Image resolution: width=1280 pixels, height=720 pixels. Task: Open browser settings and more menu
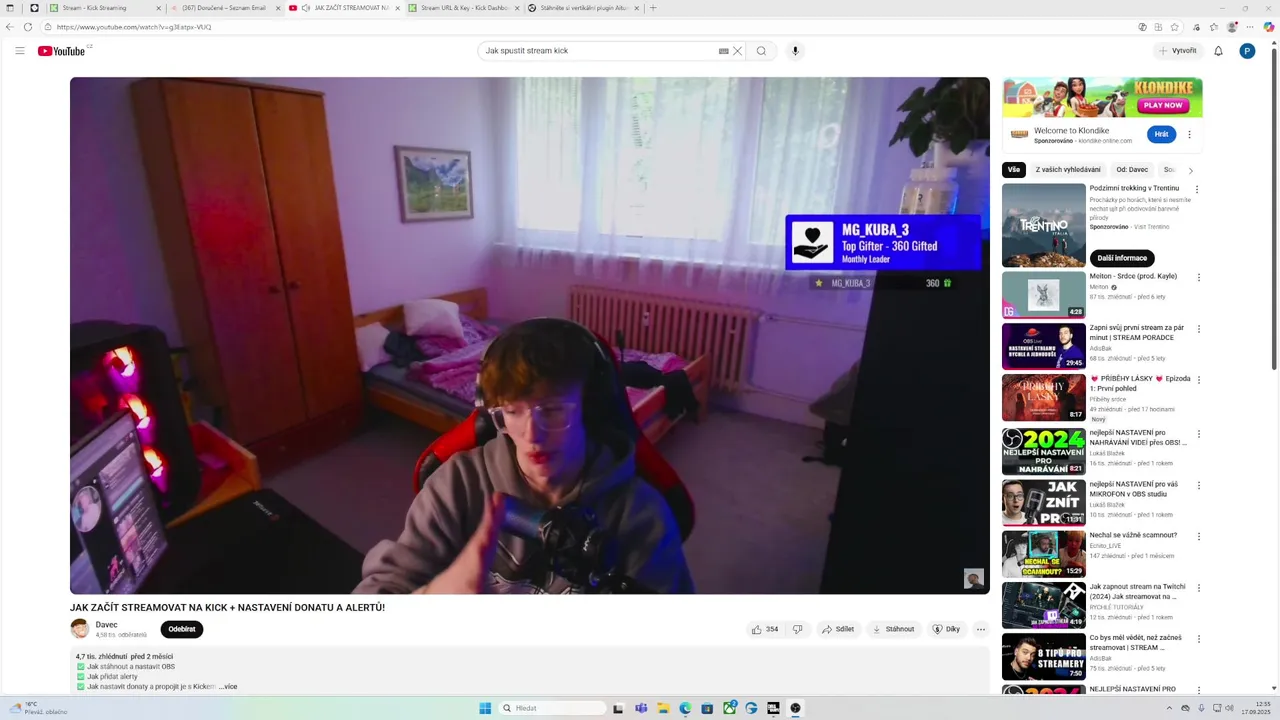(1249, 27)
